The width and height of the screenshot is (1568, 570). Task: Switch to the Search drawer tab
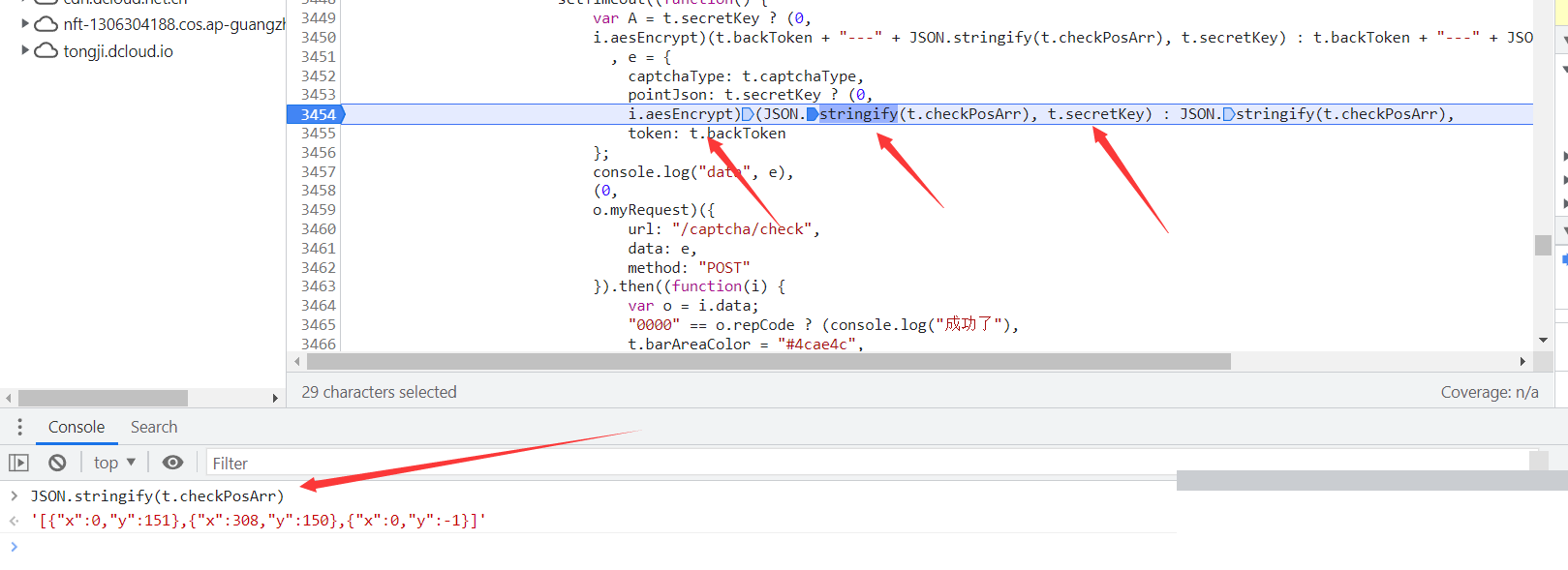(154, 427)
